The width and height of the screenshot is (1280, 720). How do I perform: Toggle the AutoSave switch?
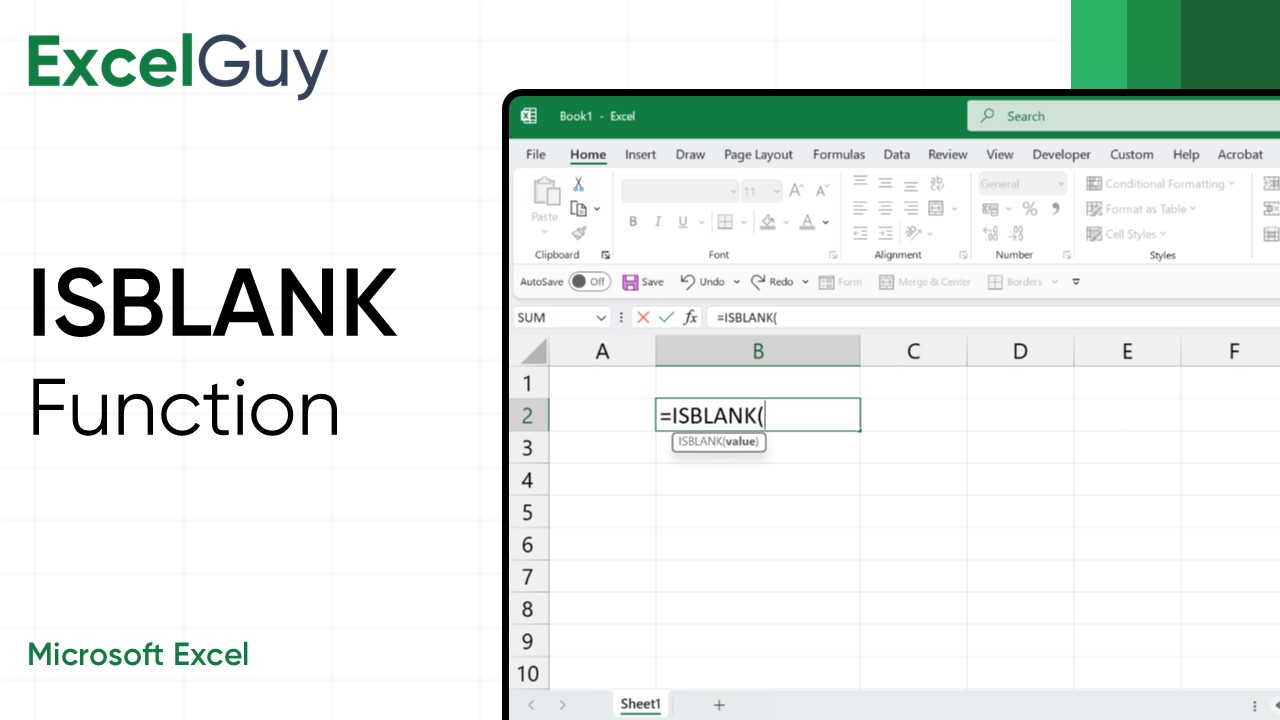[x=590, y=282]
